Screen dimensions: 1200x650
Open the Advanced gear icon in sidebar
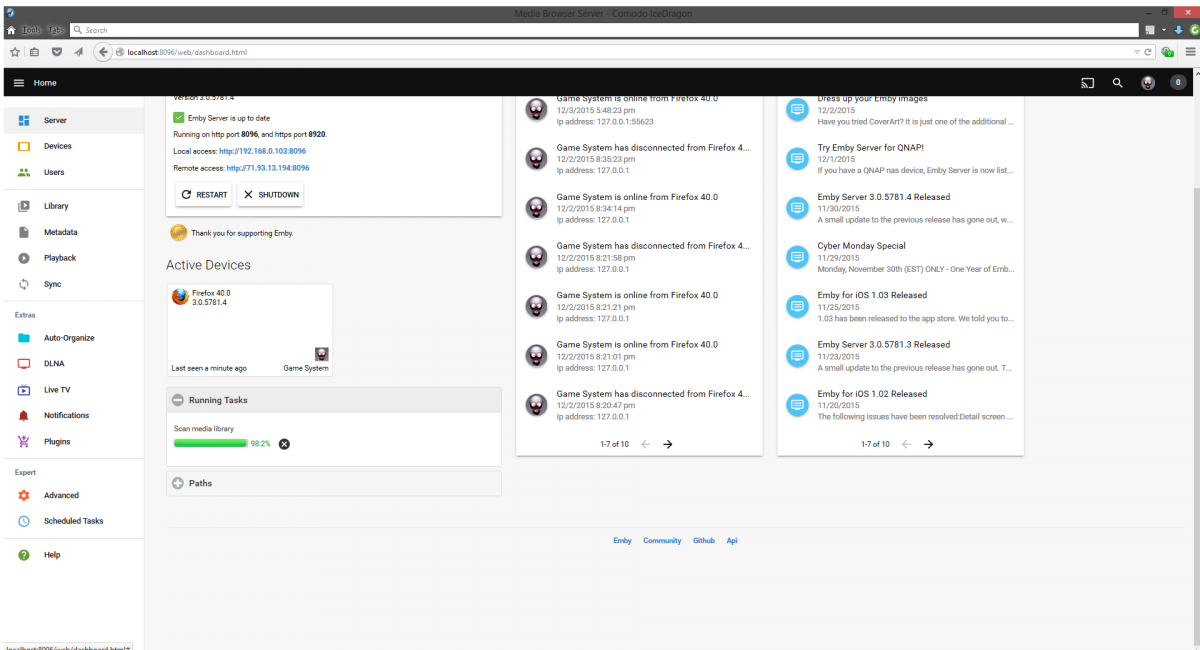(x=24, y=495)
